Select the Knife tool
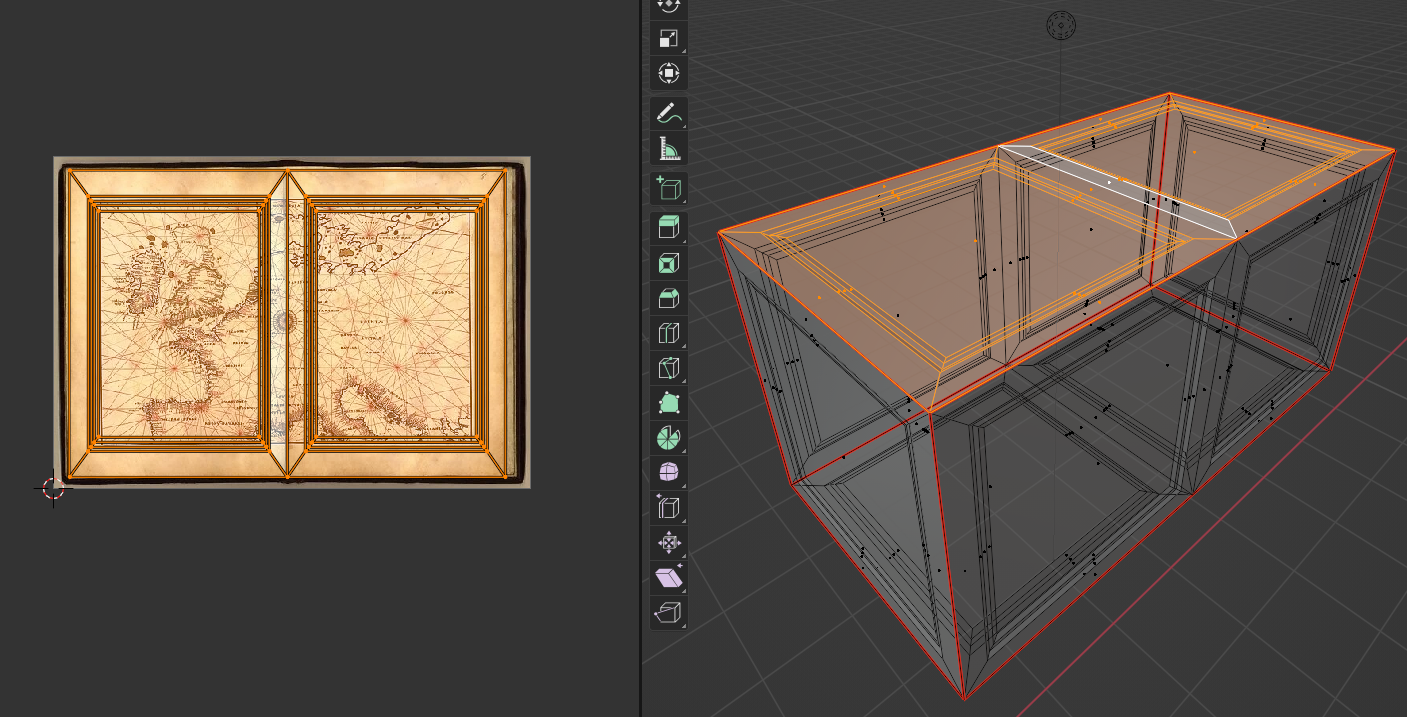Screen dimensions: 1407x717 669,368
